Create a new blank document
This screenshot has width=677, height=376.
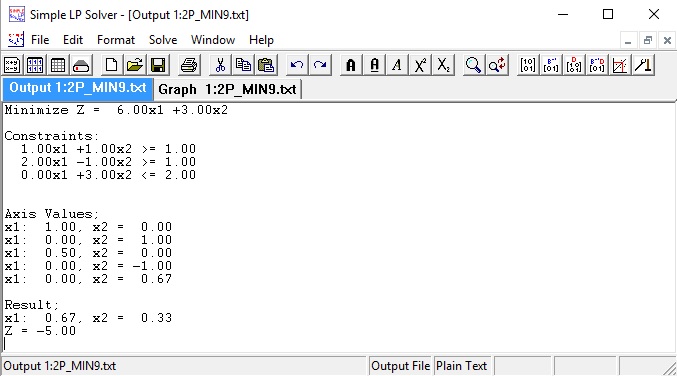(111, 65)
